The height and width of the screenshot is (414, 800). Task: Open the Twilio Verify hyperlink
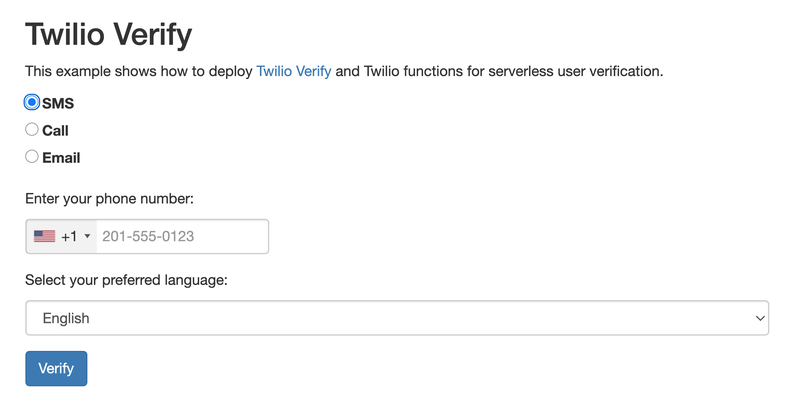(294, 71)
